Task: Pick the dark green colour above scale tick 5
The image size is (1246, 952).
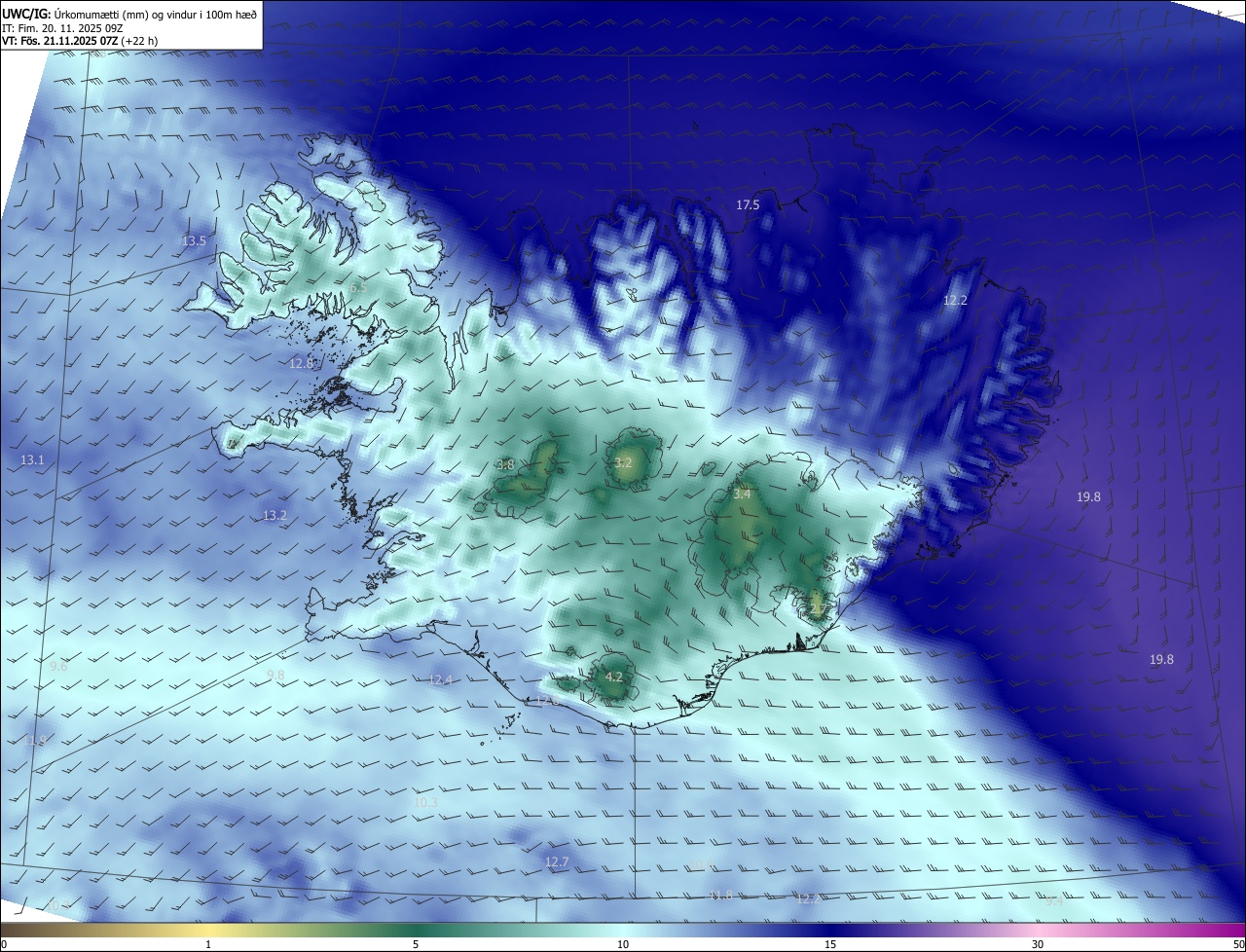Action: [x=416, y=930]
